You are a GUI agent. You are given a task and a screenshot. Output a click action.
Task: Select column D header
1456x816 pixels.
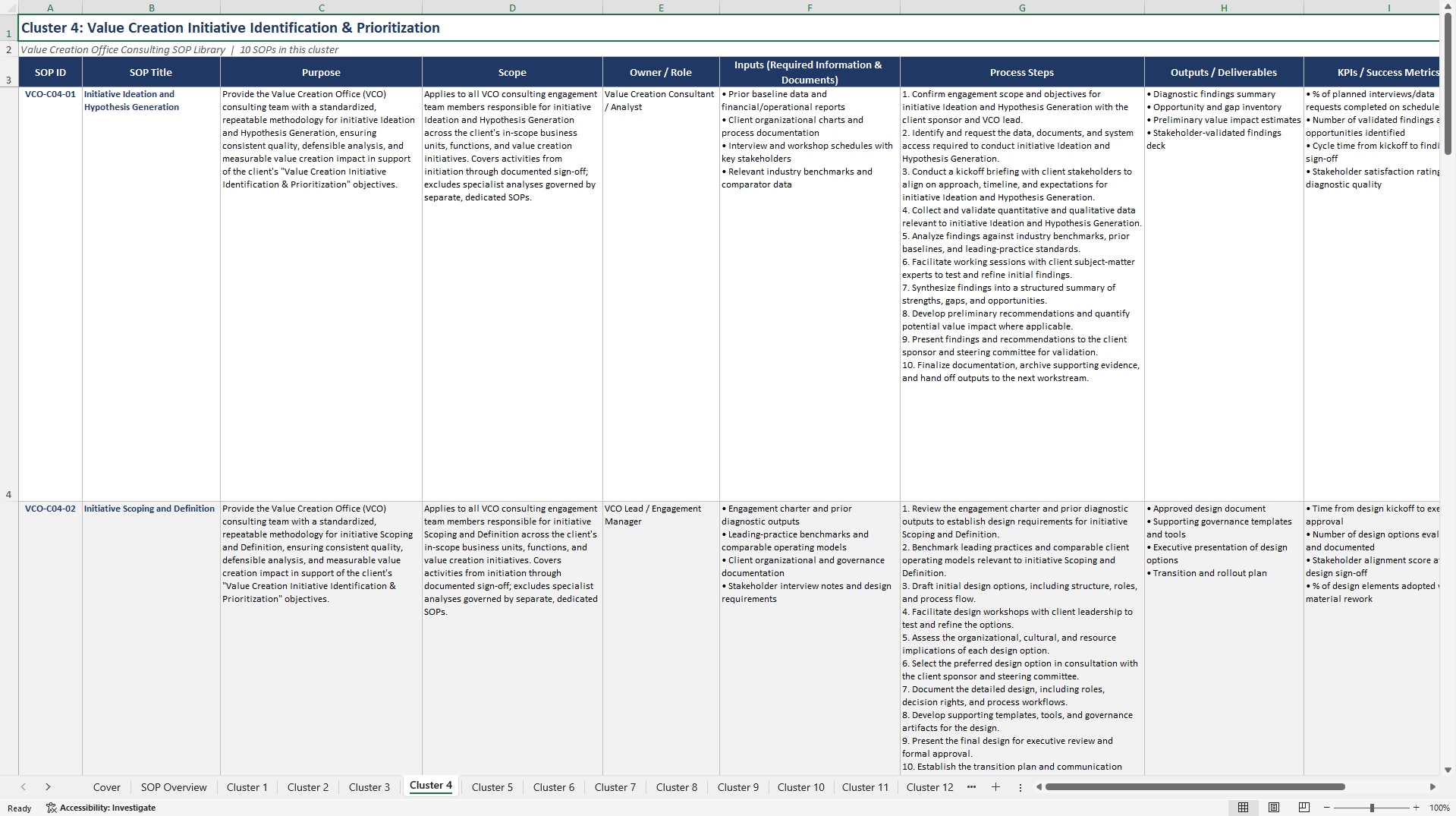(513, 8)
